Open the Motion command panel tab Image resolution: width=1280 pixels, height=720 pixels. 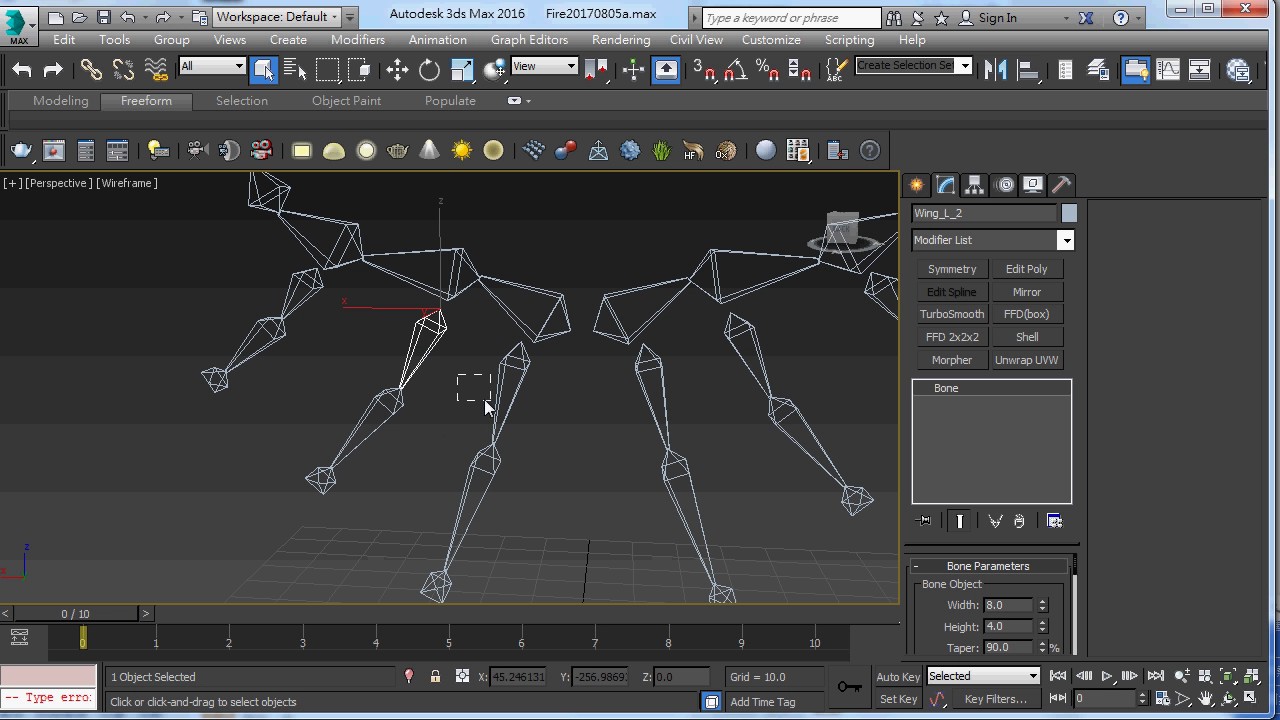pos(1004,185)
